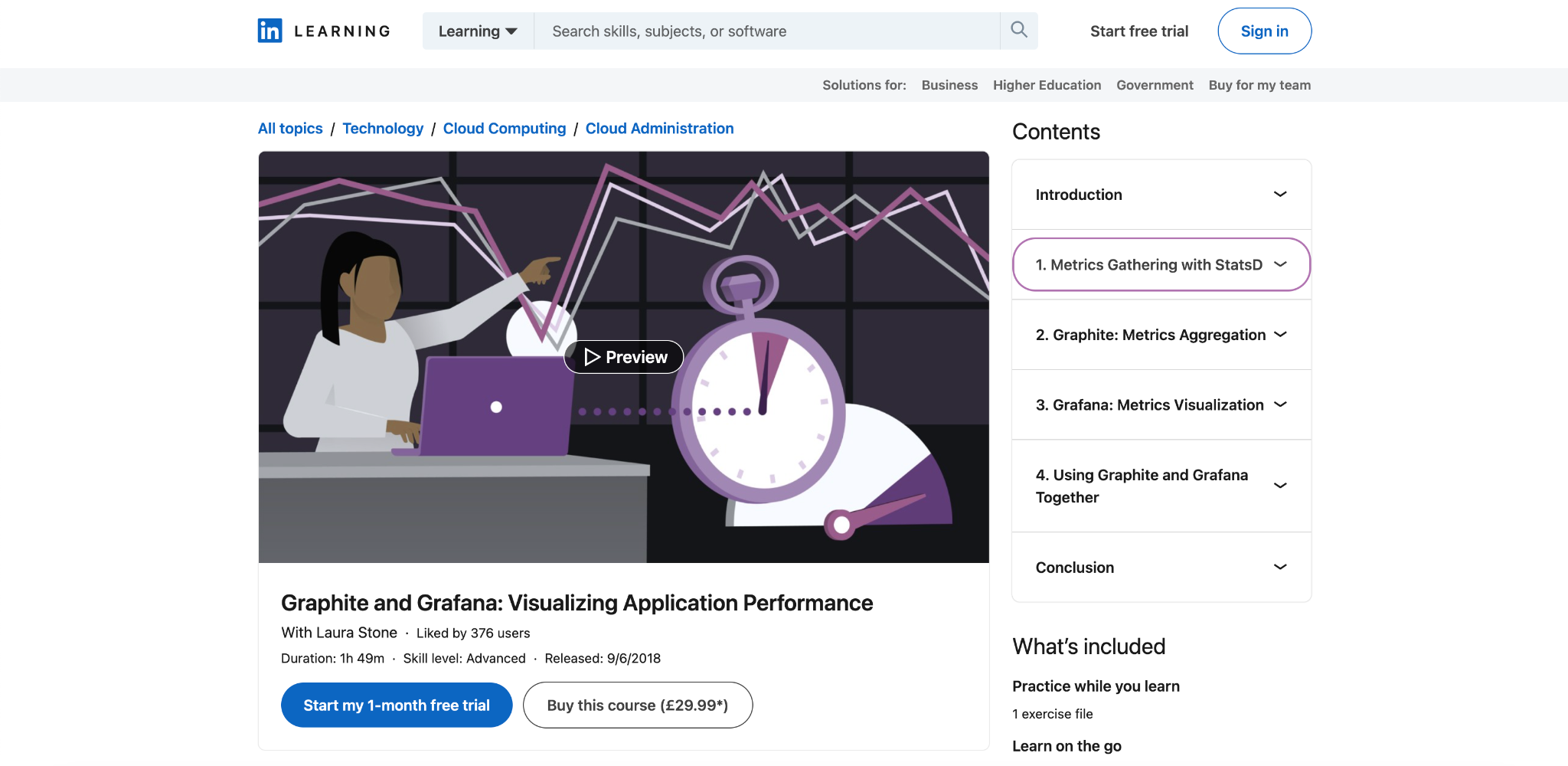
Task: Select Buy this course for £29.99
Action: (x=637, y=705)
